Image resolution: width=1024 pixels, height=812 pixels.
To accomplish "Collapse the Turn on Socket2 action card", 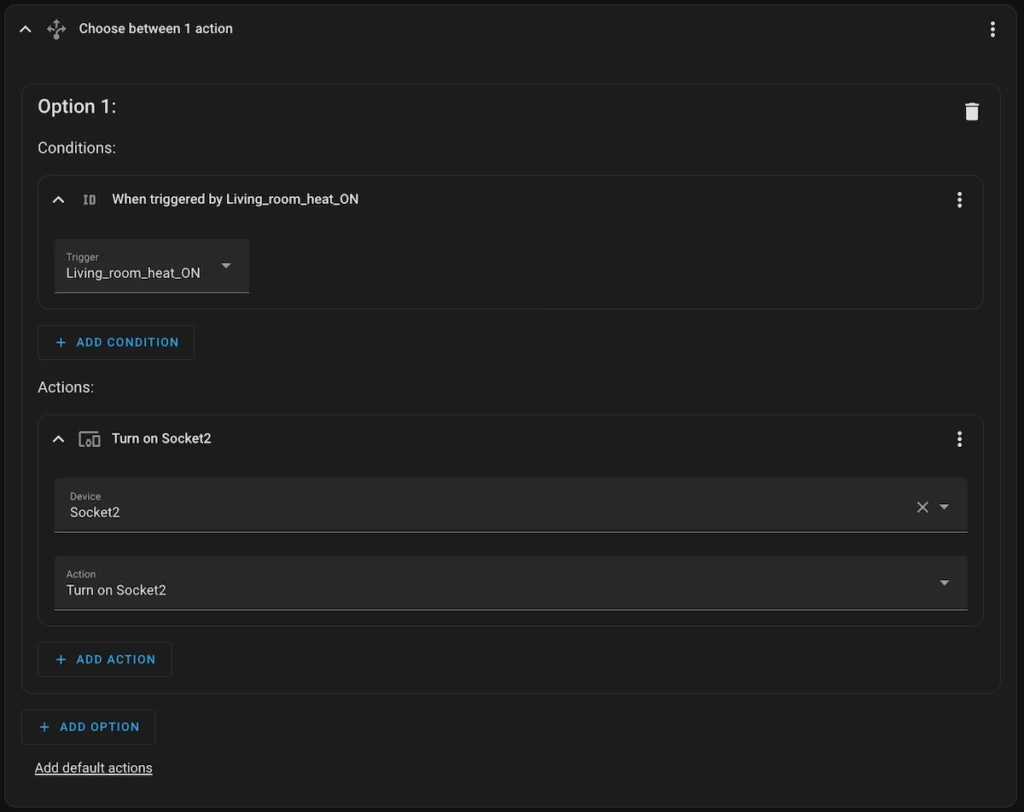I will tap(58, 439).
